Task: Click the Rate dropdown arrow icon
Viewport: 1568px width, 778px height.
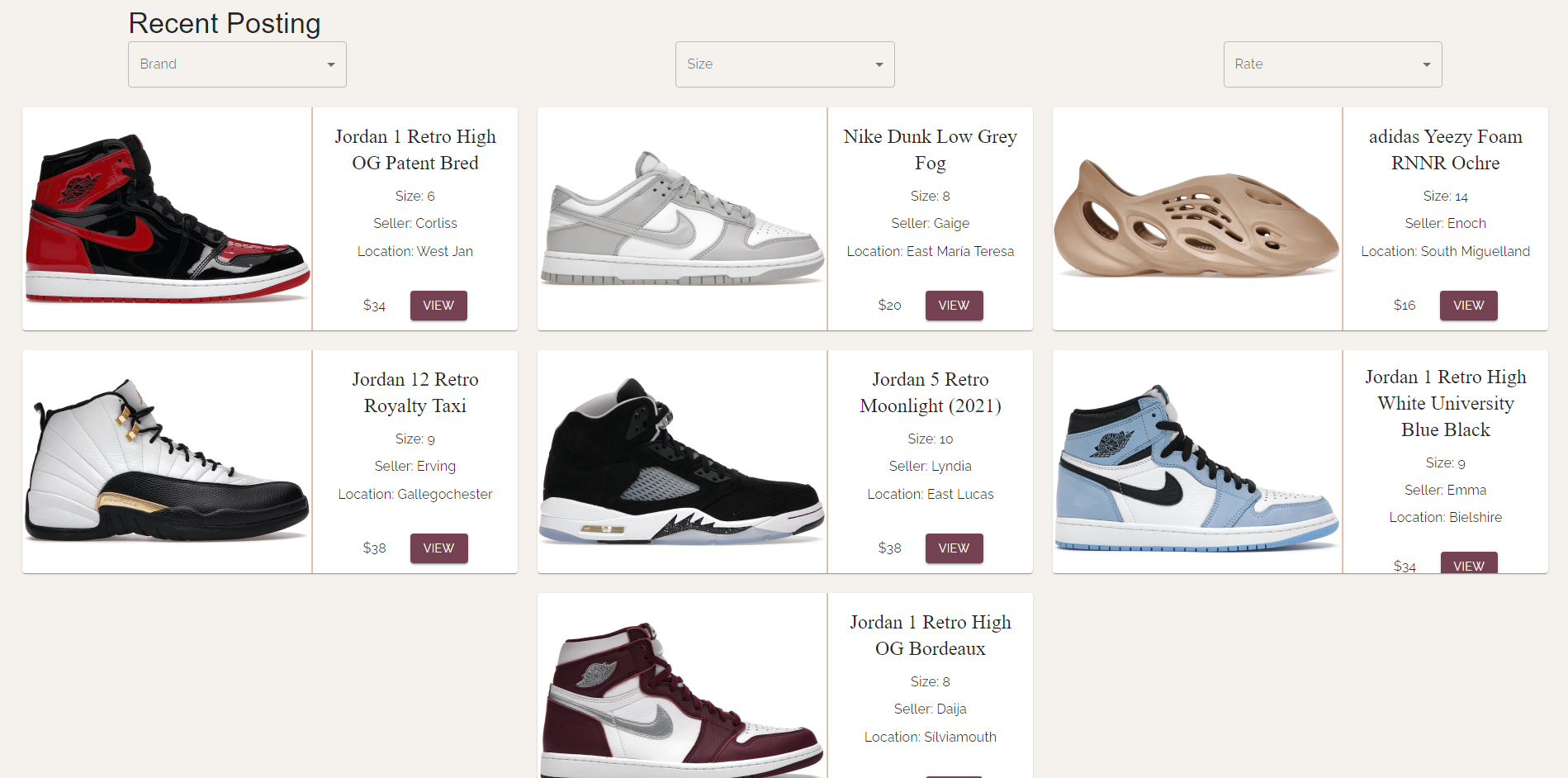Action: pos(1427,64)
